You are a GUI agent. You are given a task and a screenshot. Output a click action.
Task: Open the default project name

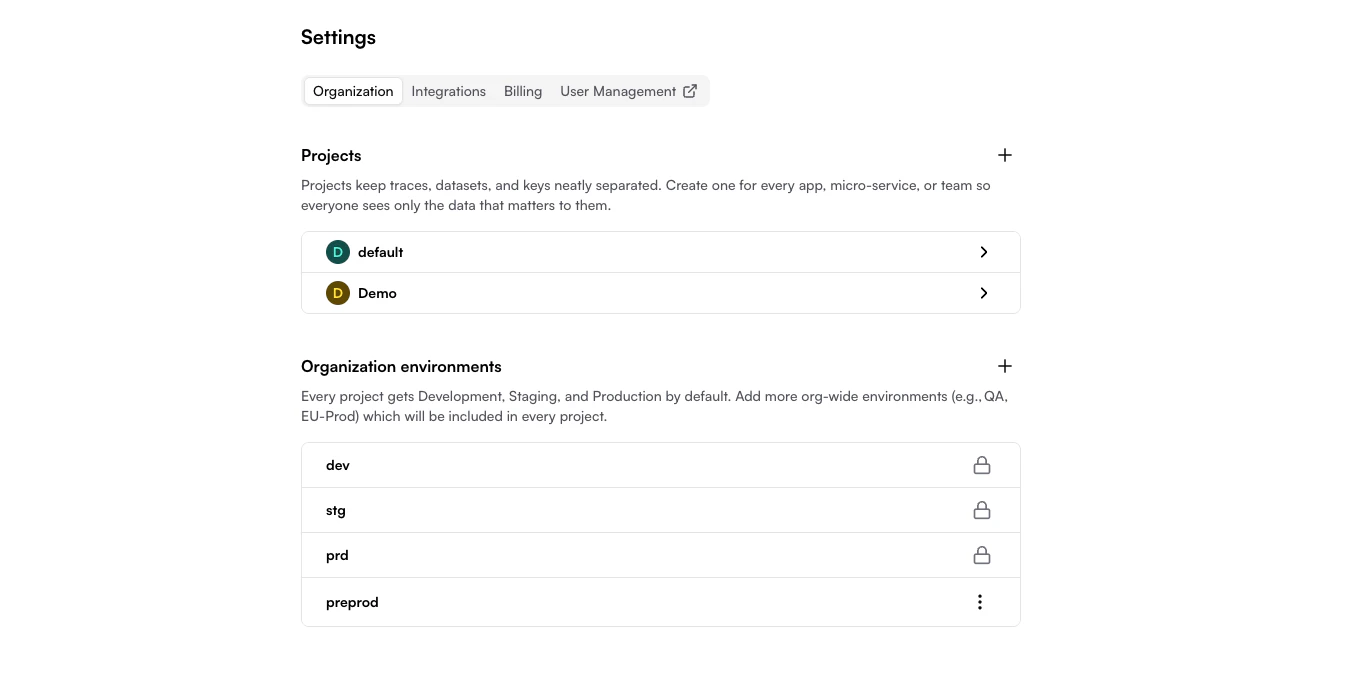381,252
